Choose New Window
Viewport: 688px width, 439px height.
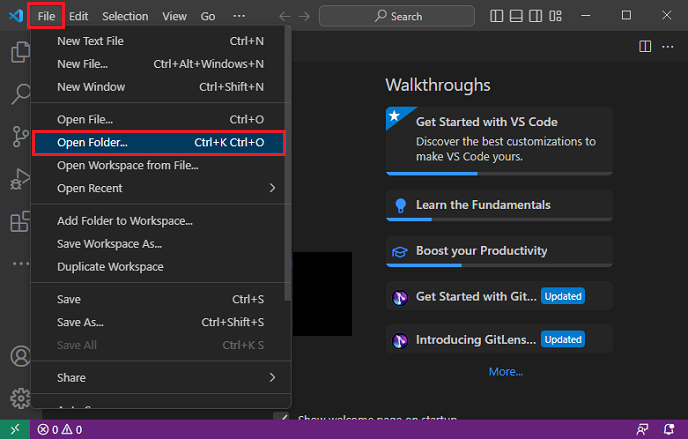(x=161, y=87)
